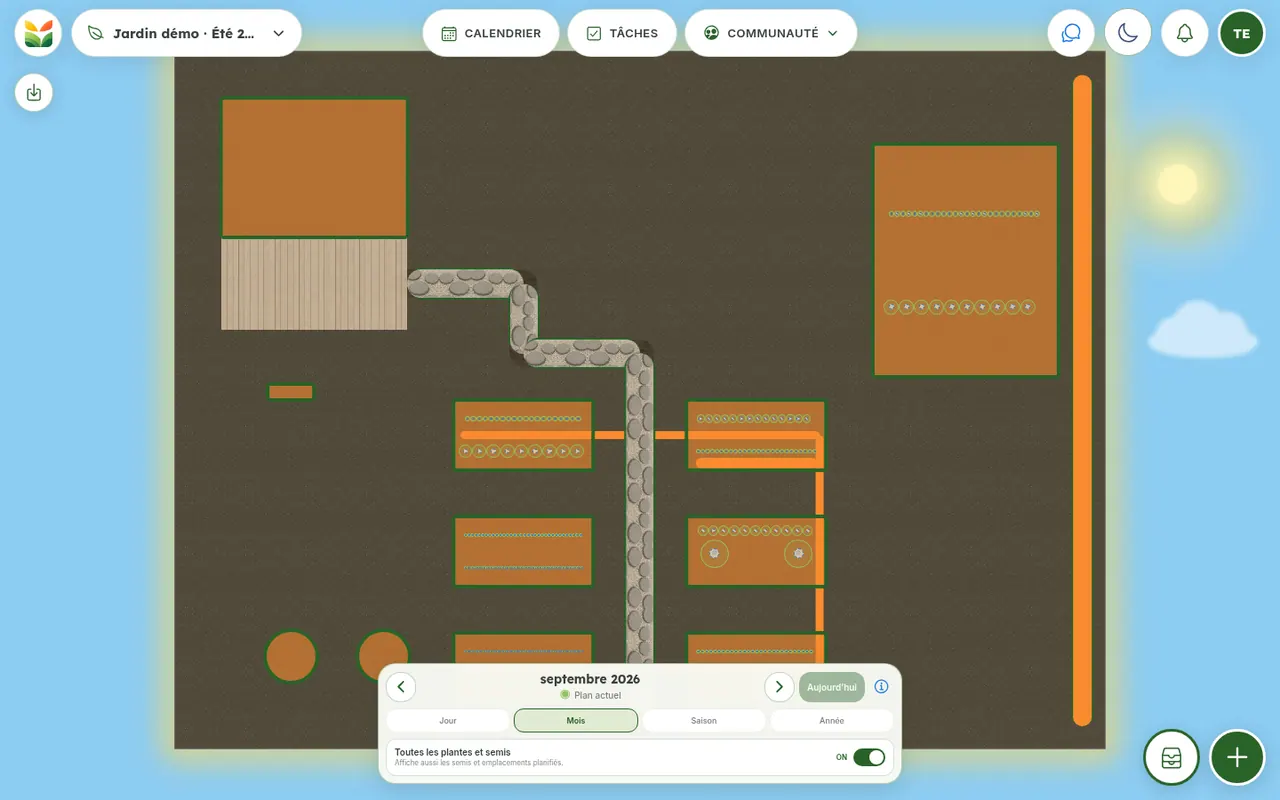1280x800 pixels.
Task: Click the Communauté globe icon
Action: coord(711,33)
